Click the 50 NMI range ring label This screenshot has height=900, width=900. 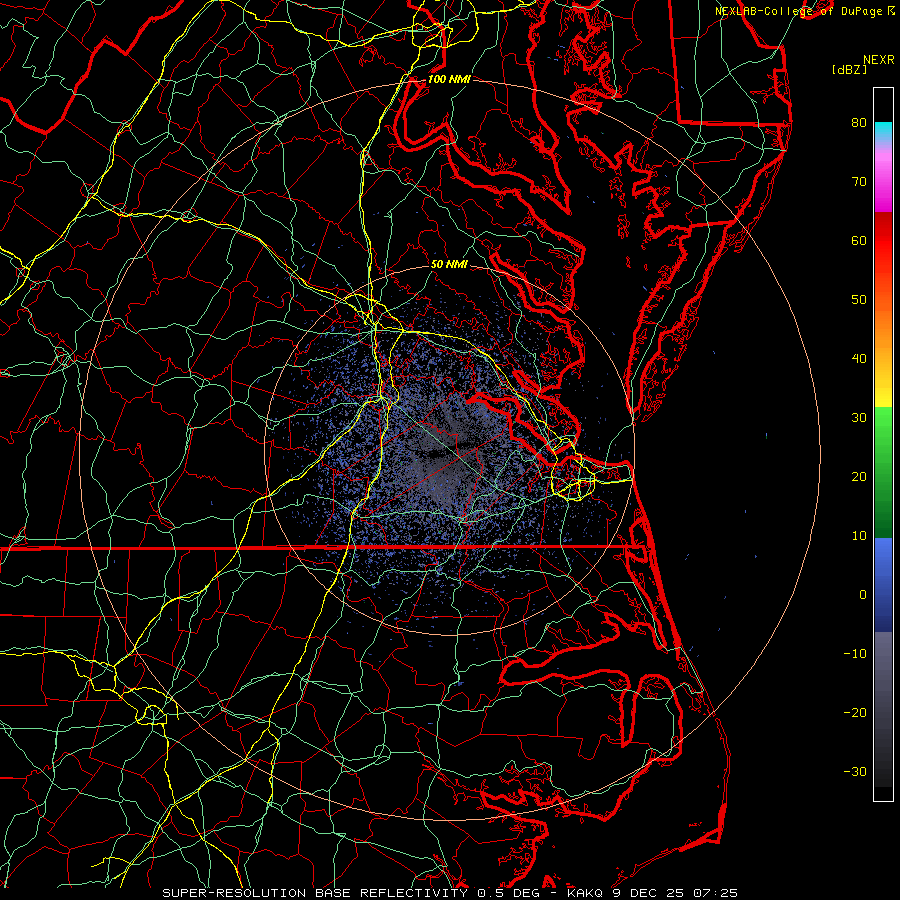tap(449, 264)
